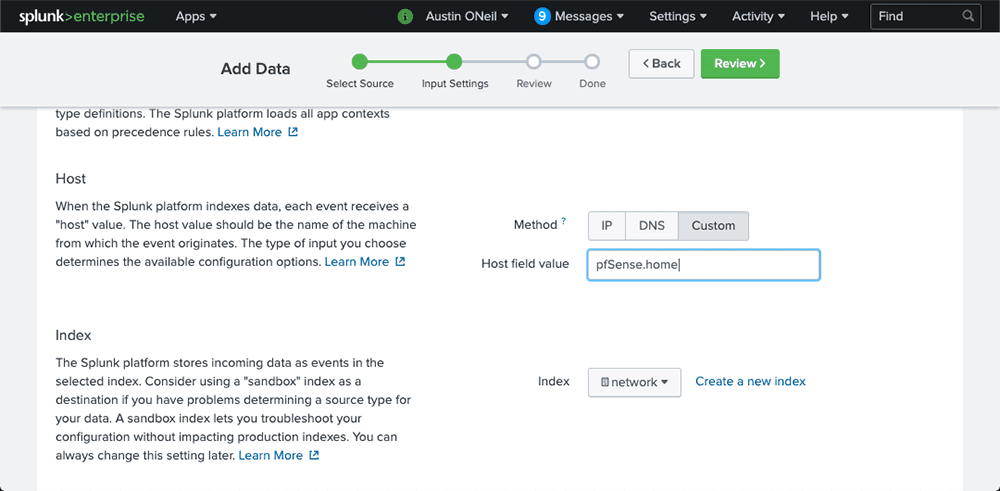
Task: Click the help question mark beside Method
Action: click(x=564, y=221)
